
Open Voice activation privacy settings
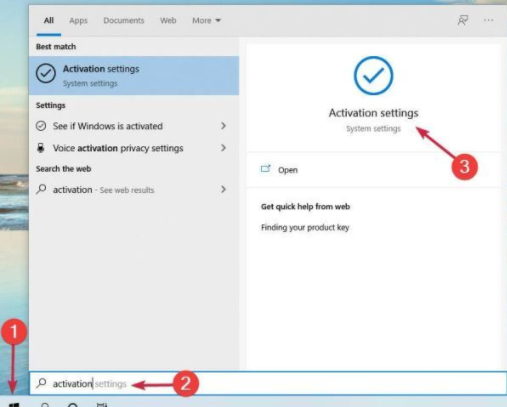118,148
